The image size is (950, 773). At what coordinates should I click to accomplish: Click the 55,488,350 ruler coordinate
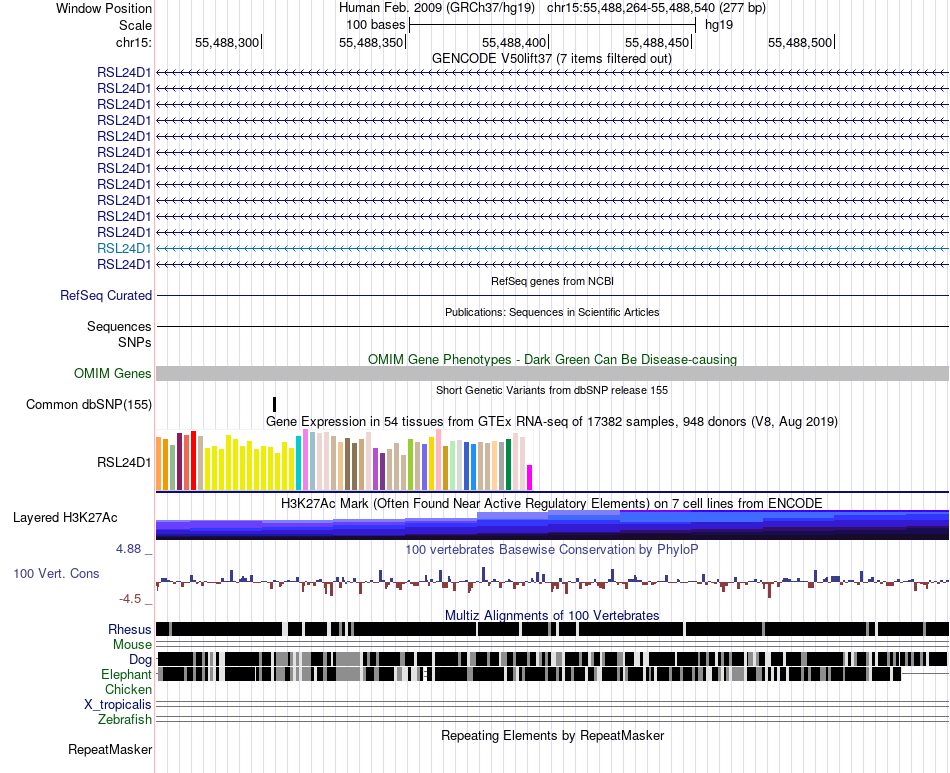pyautogui.click(x=370, y=42)
